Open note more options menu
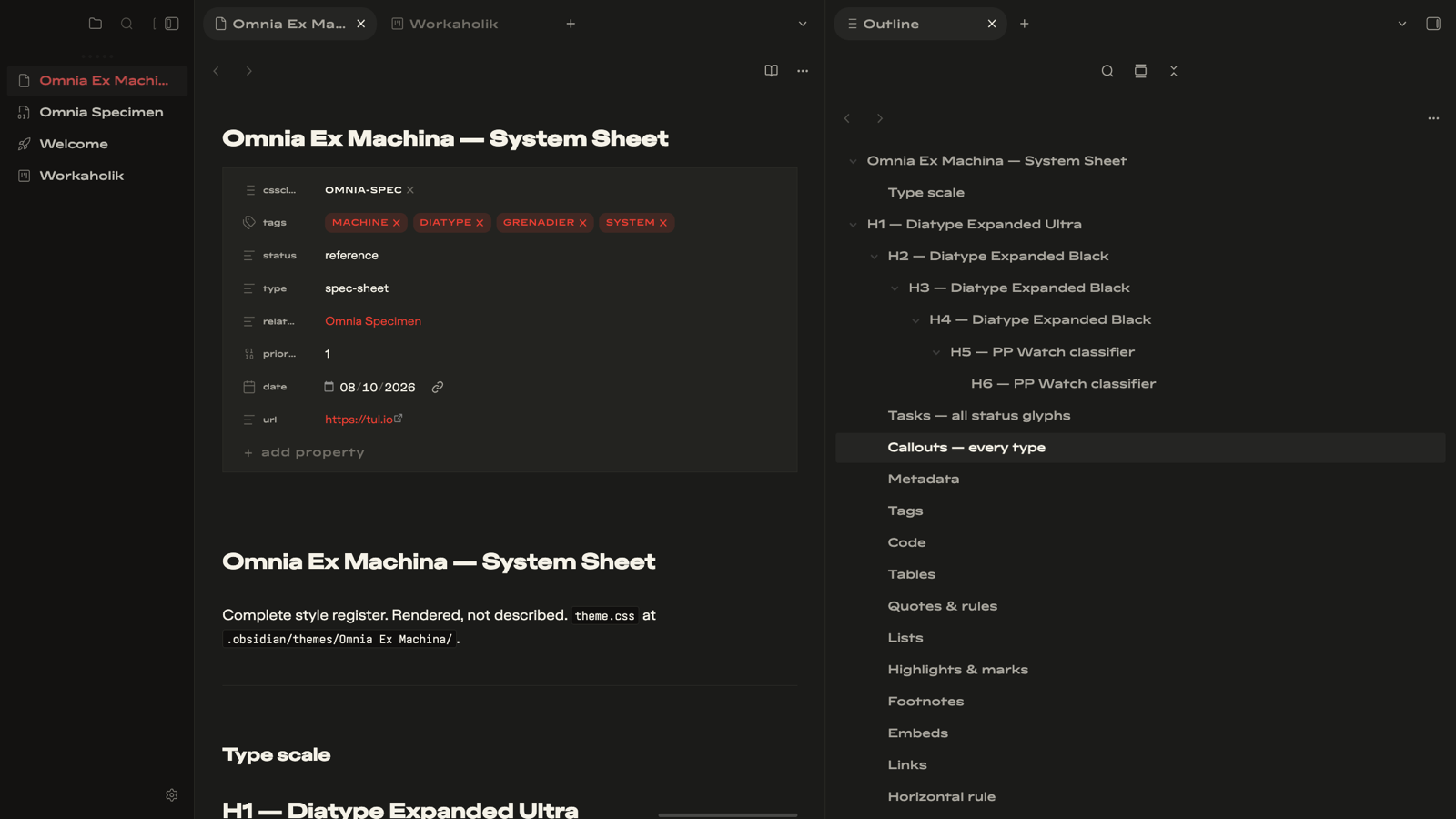Viewport: 1456px width, 819px height. click(803, 71)
